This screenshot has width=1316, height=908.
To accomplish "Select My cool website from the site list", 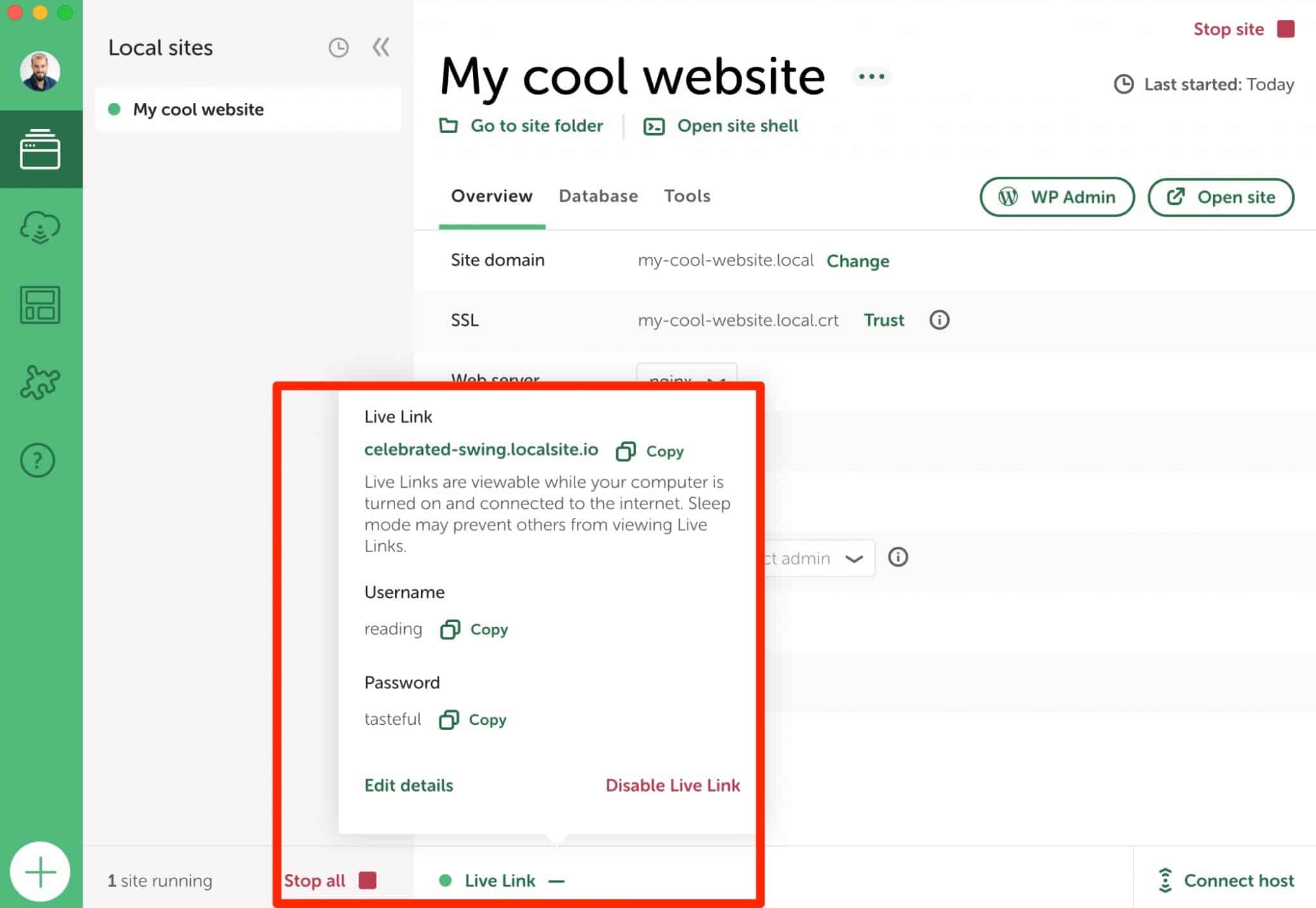I will (x=198, y=109).
